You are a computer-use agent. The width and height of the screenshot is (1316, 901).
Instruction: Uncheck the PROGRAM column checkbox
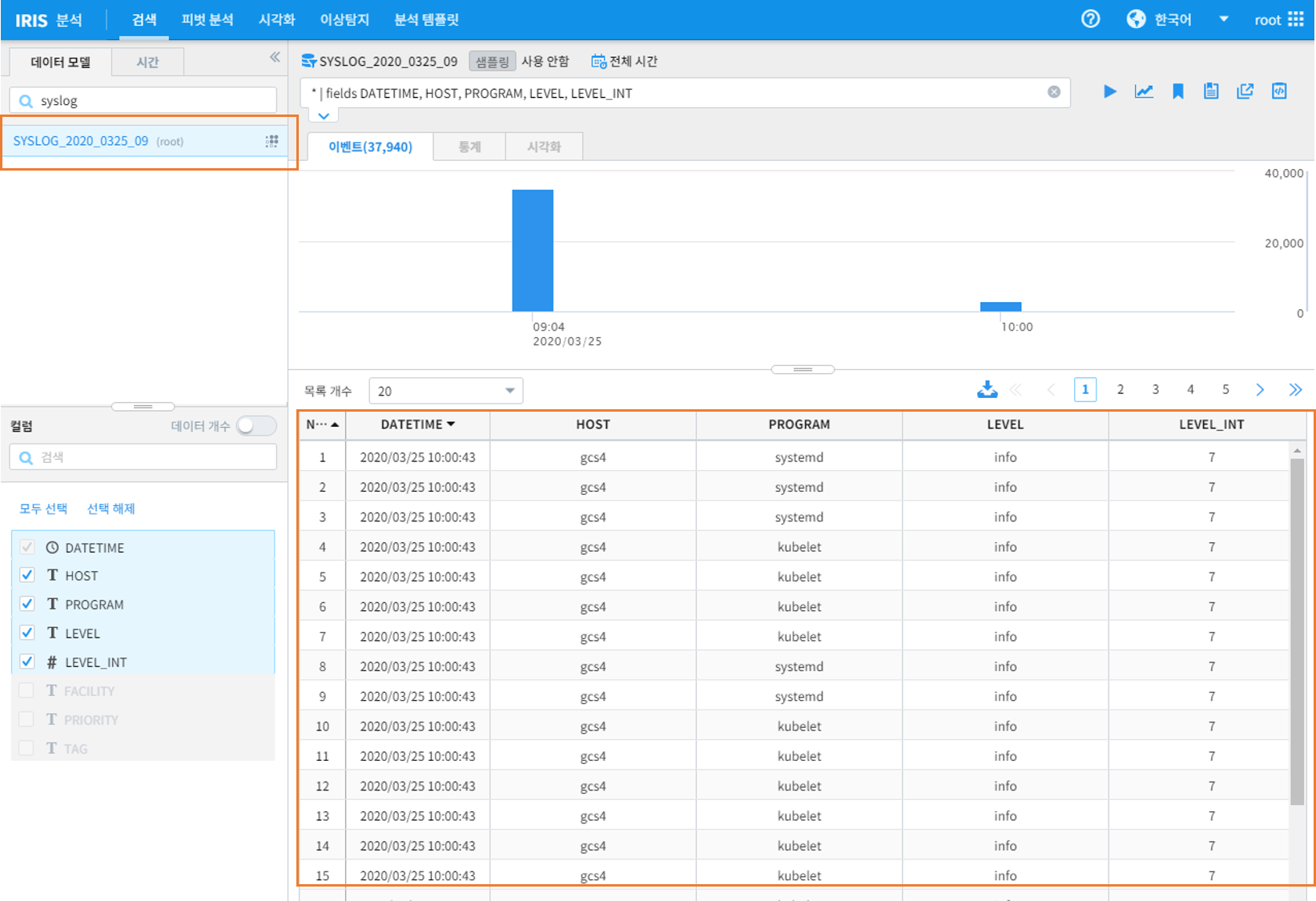coord(27,604)
